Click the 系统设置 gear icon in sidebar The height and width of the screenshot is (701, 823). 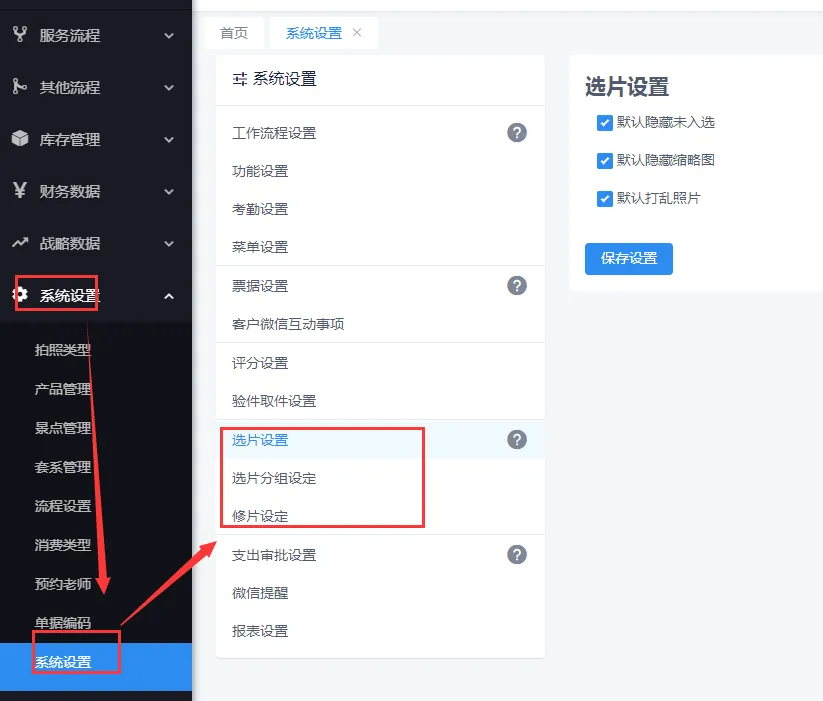coord(19,295)
